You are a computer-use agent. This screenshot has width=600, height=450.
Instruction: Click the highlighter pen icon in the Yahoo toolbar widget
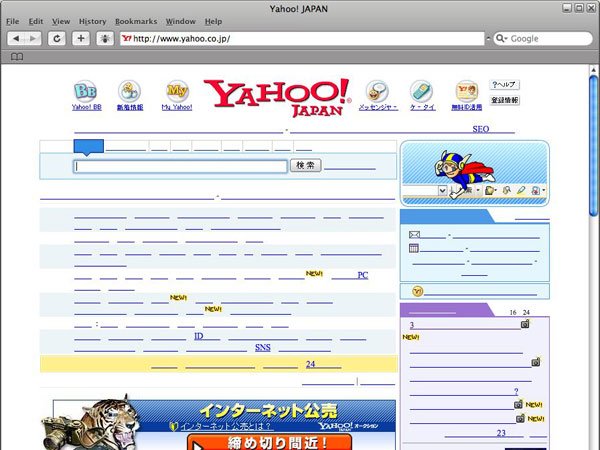pyautogui.click(x=521, y=190)
